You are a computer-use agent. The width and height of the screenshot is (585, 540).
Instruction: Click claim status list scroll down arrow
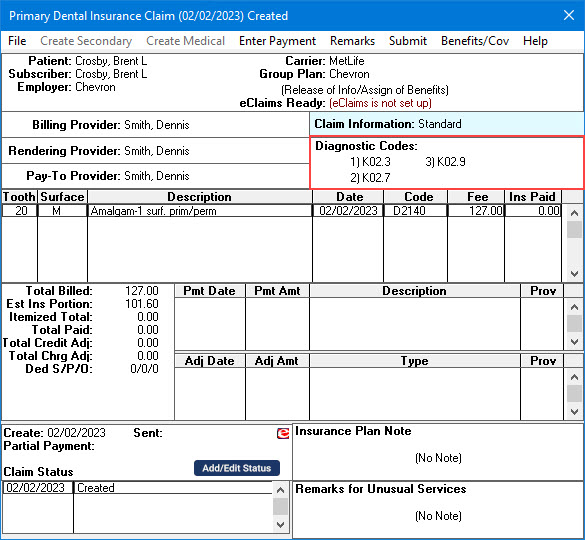280,524
